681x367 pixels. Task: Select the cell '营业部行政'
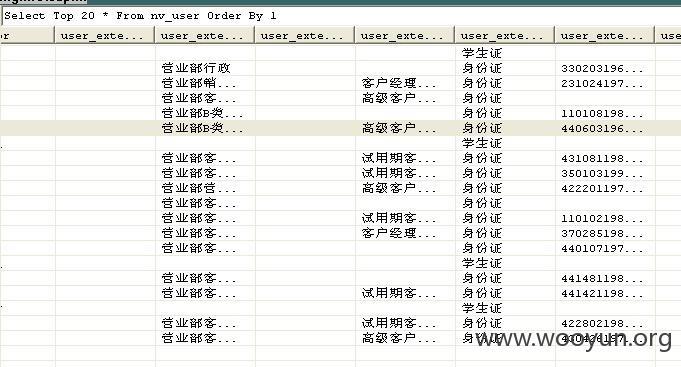196,68
